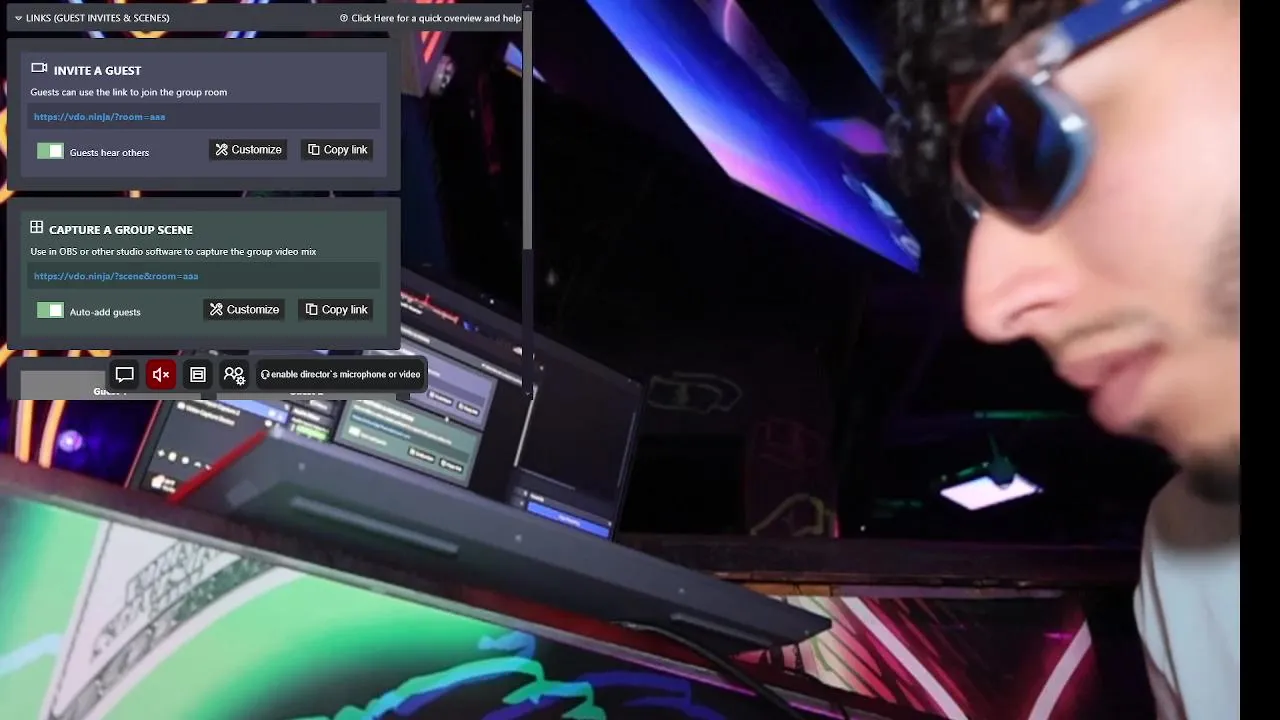Screen dimensions: 1280x720
Task: Copy the guest invite link
Action: (337, 150)
